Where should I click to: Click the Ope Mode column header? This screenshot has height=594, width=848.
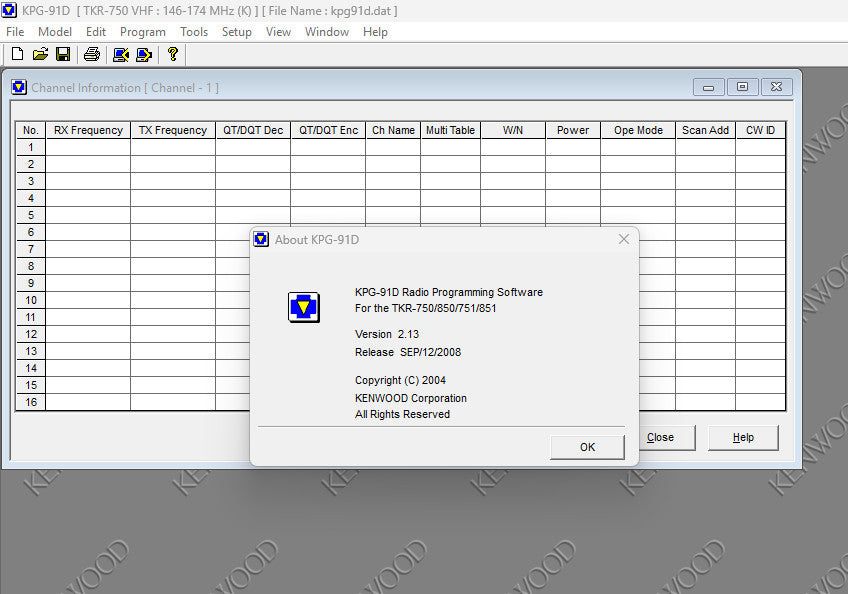pyautogui.click(x=638, y=130)
